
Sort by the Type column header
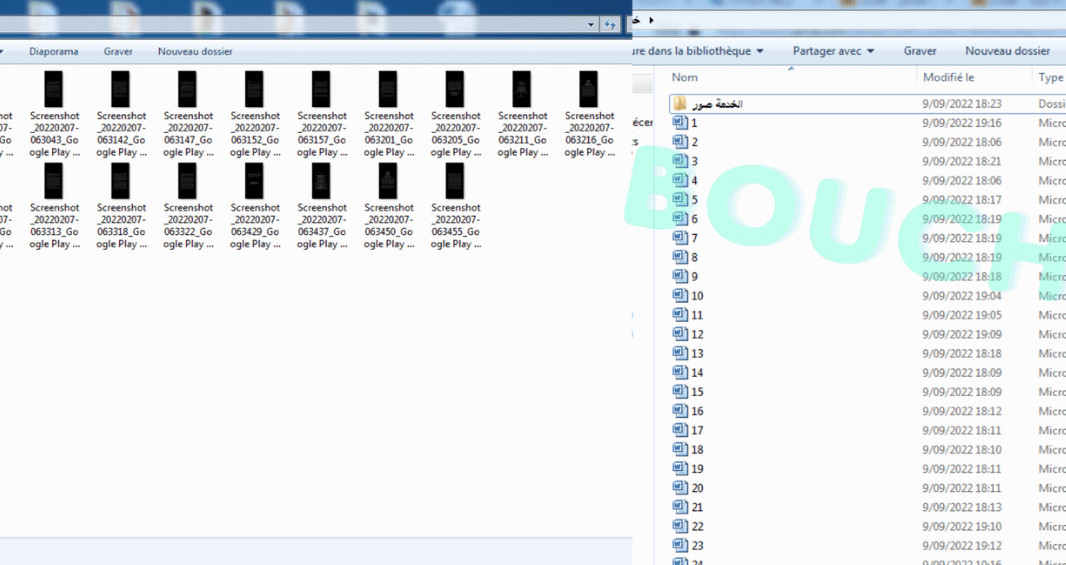pos(1050,78)
